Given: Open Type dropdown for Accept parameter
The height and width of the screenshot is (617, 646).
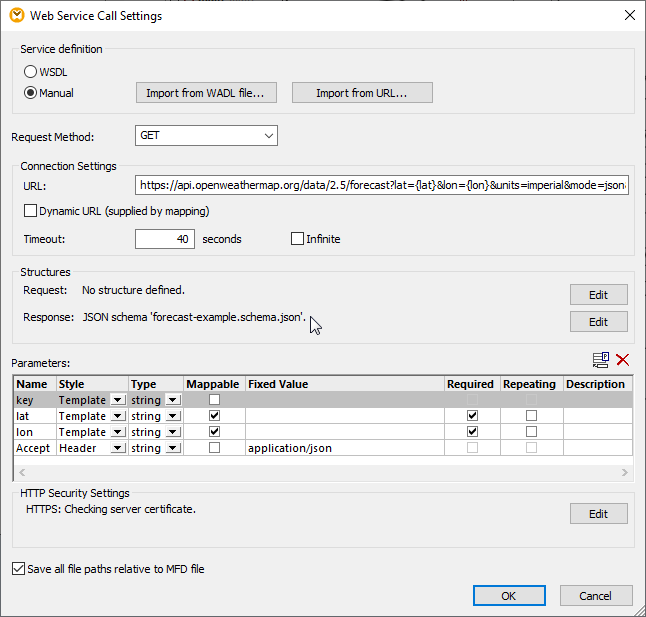Looking at the screenshot, I should point(173,448).
